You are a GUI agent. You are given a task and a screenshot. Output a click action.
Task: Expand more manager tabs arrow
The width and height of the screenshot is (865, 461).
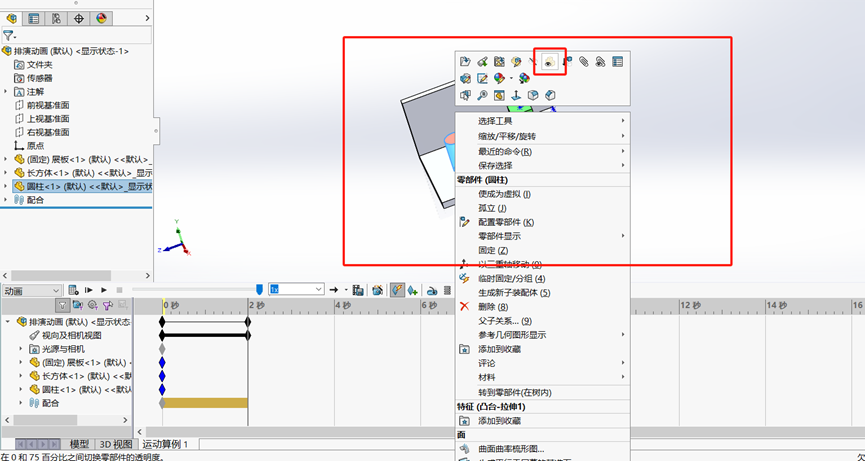click(147, 18)
